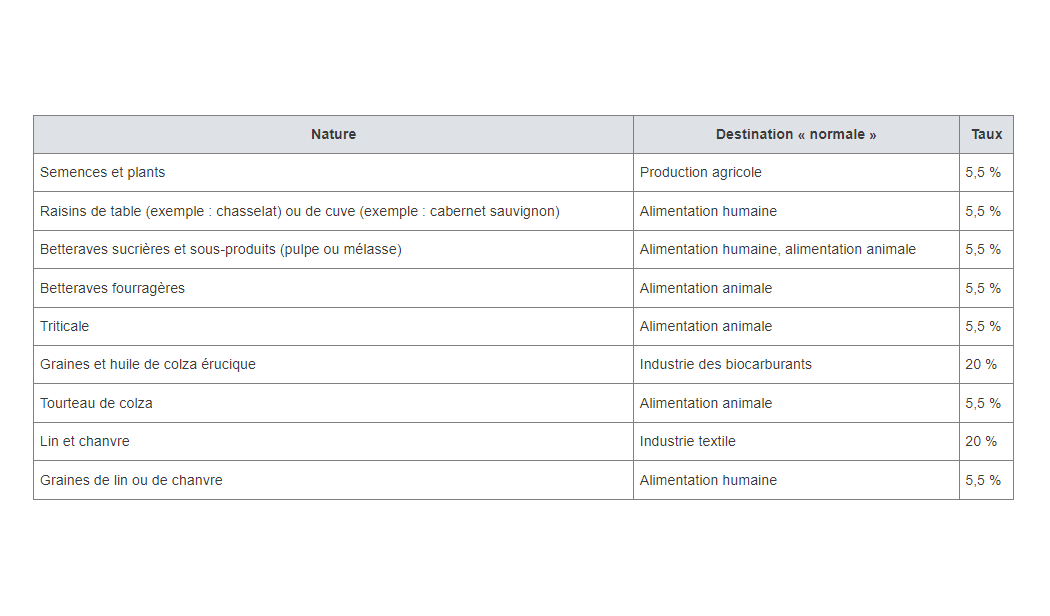The width and height of the screenshot is (1050, 616).
Task: Select the "Tourteau de colza" cell
Action: pyautogui.click(x=96, y=403)
